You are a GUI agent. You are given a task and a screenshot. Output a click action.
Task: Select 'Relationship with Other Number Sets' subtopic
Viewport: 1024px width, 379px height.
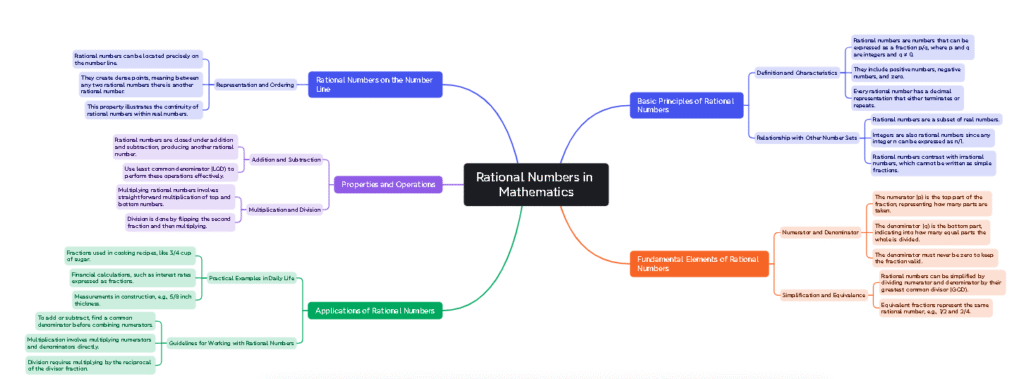coord(807,138)
